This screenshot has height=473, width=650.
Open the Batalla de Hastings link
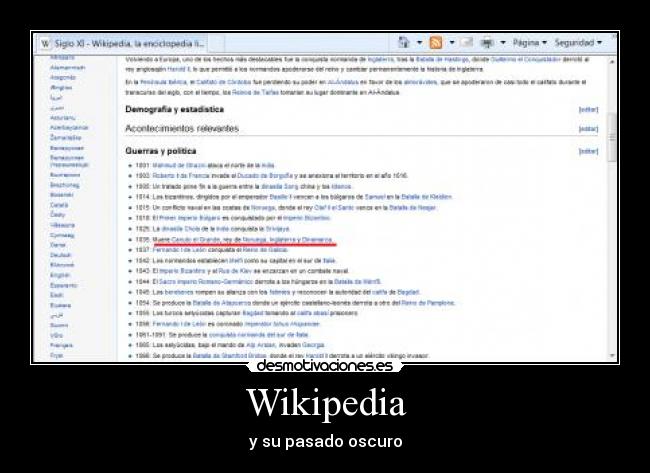441,60
